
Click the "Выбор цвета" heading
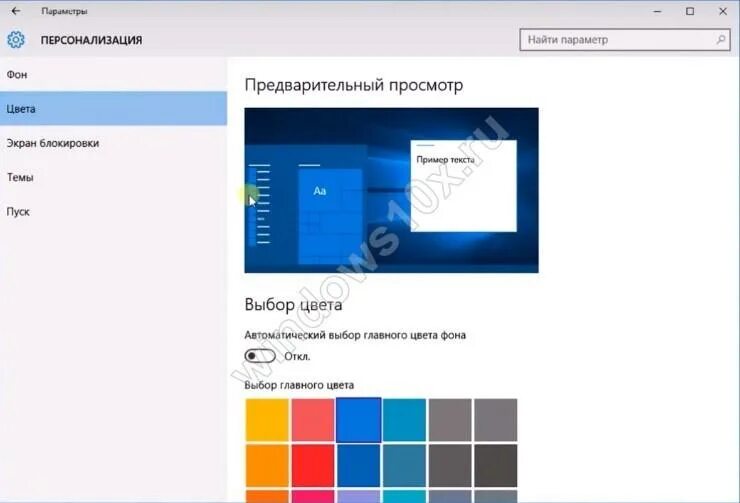[293, 305]
